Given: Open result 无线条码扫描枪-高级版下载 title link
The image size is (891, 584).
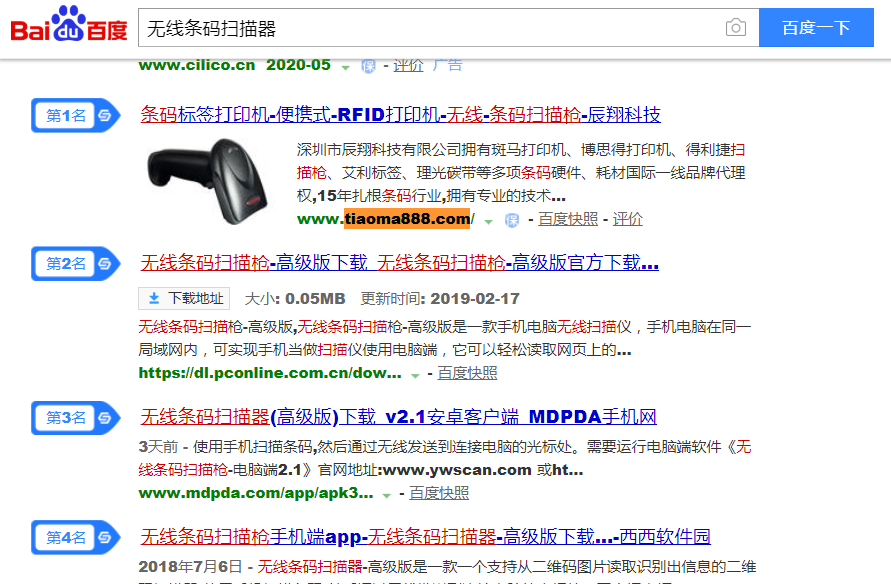Looking at the screenshot, I should click(399, 263).
